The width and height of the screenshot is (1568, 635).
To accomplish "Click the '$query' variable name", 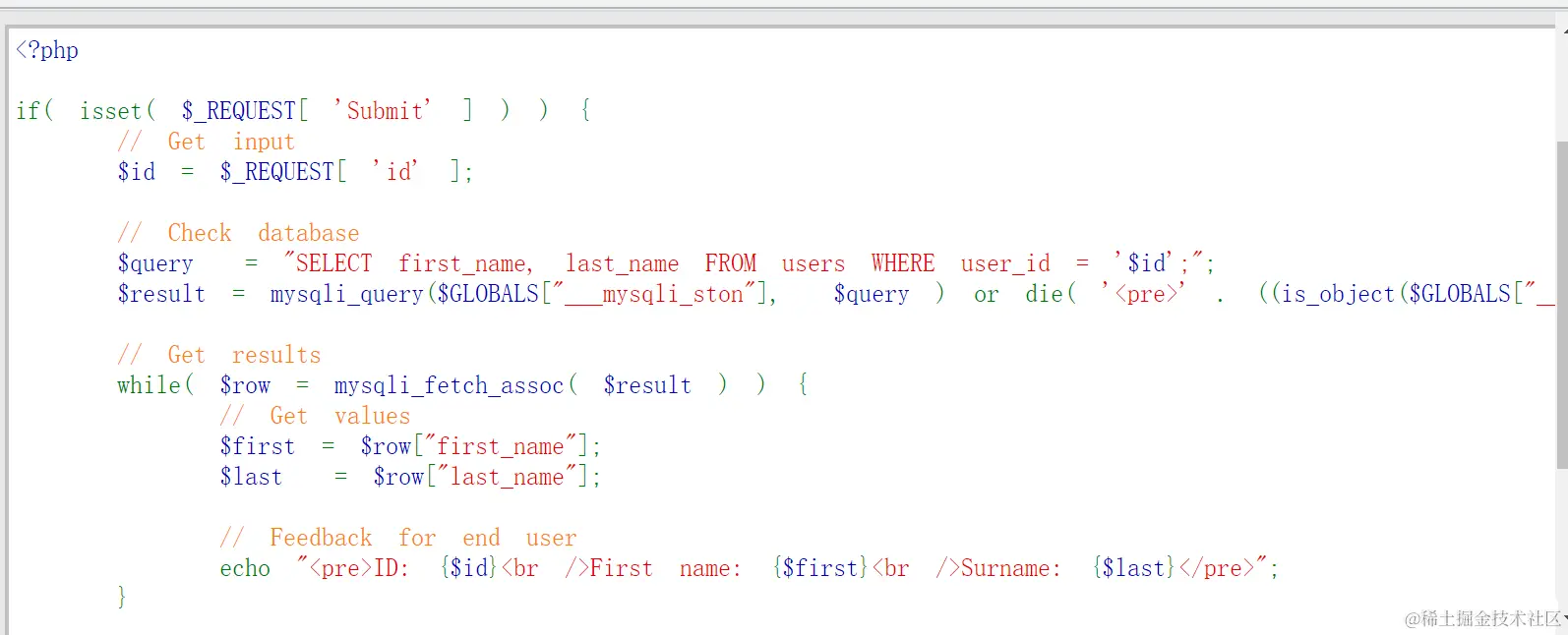I will 155,263.
